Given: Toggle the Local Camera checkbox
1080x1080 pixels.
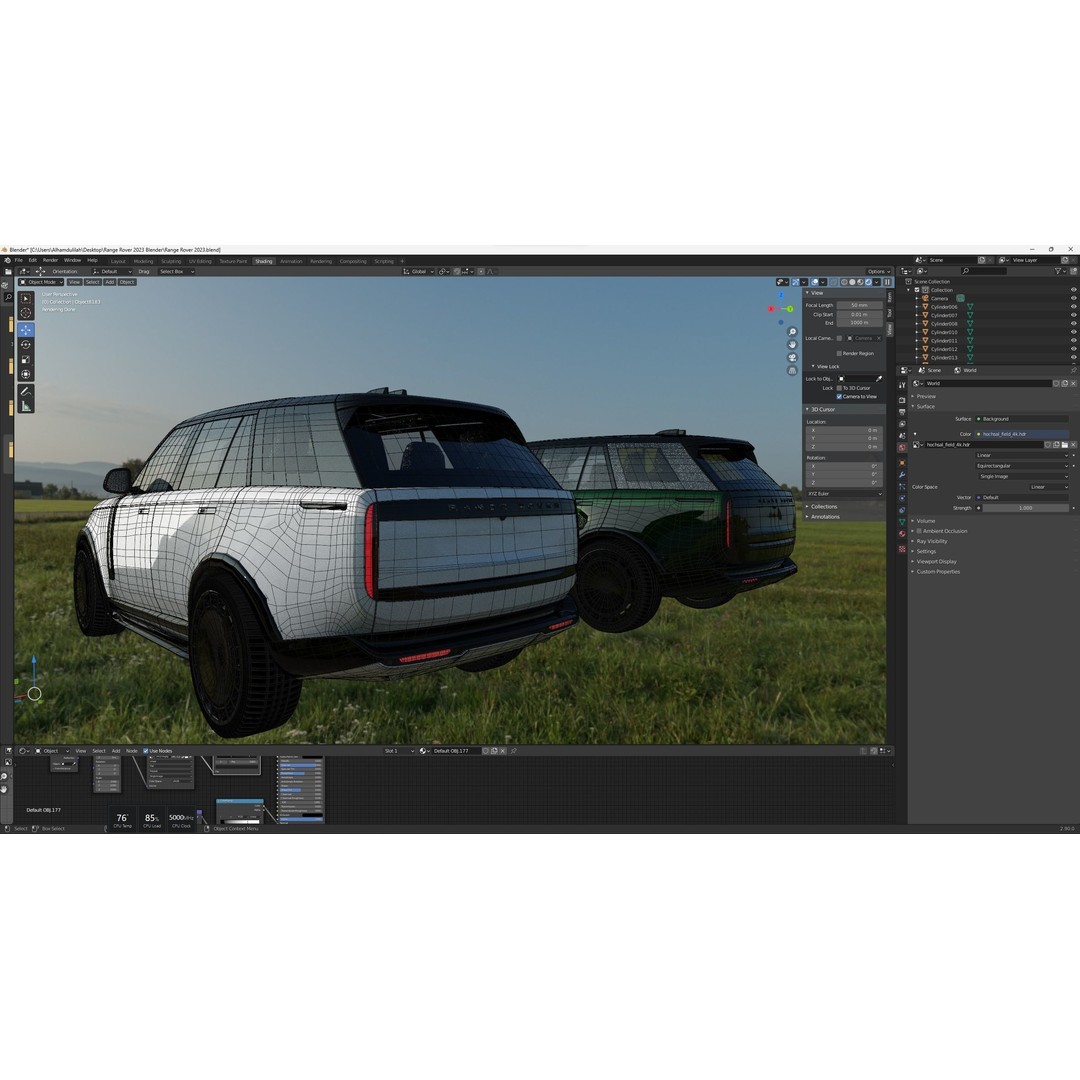Looking at the screenshot, I should coord(840,338).
